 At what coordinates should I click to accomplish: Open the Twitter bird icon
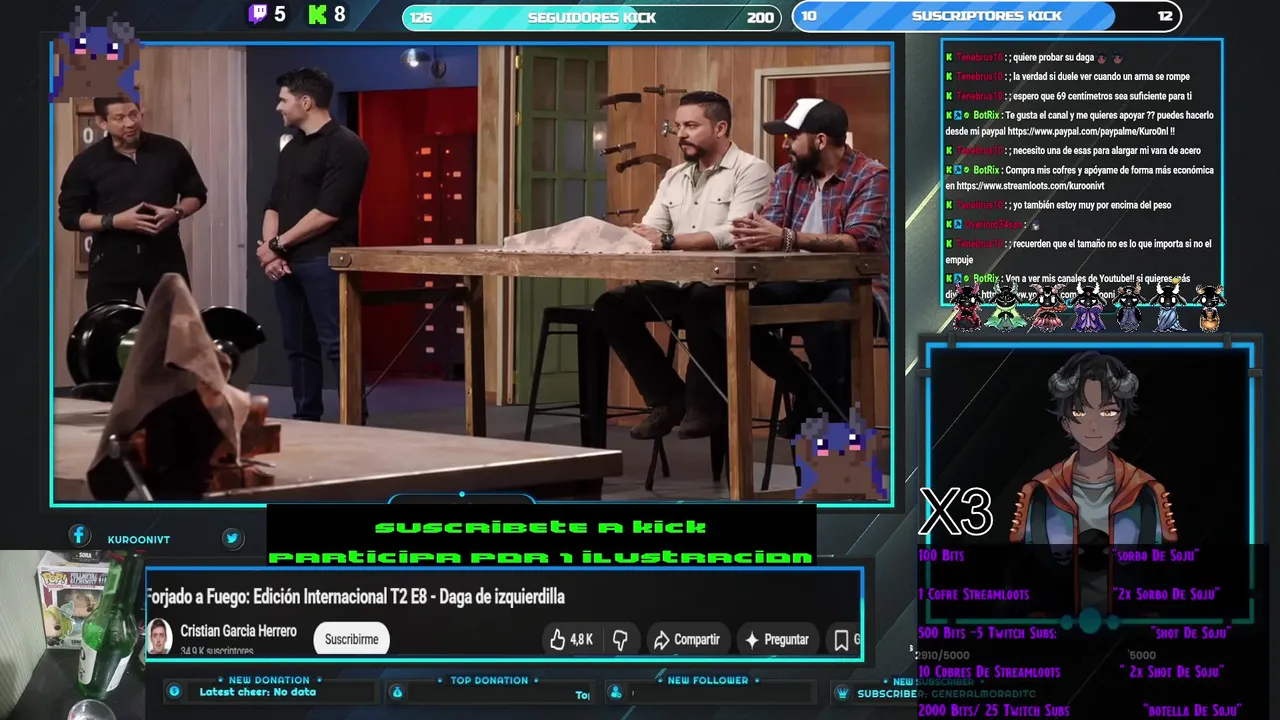pos(232,538)
